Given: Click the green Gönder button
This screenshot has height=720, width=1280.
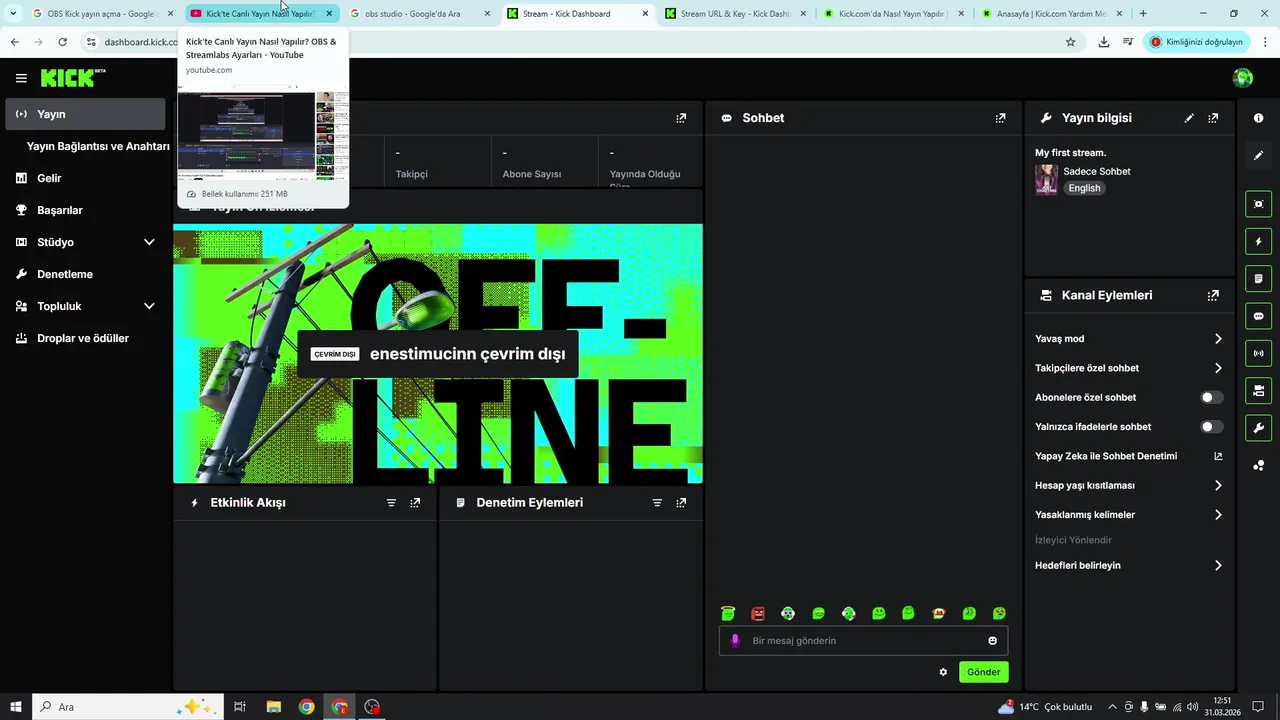Looking at the screenshot, I should click(983, 672).
